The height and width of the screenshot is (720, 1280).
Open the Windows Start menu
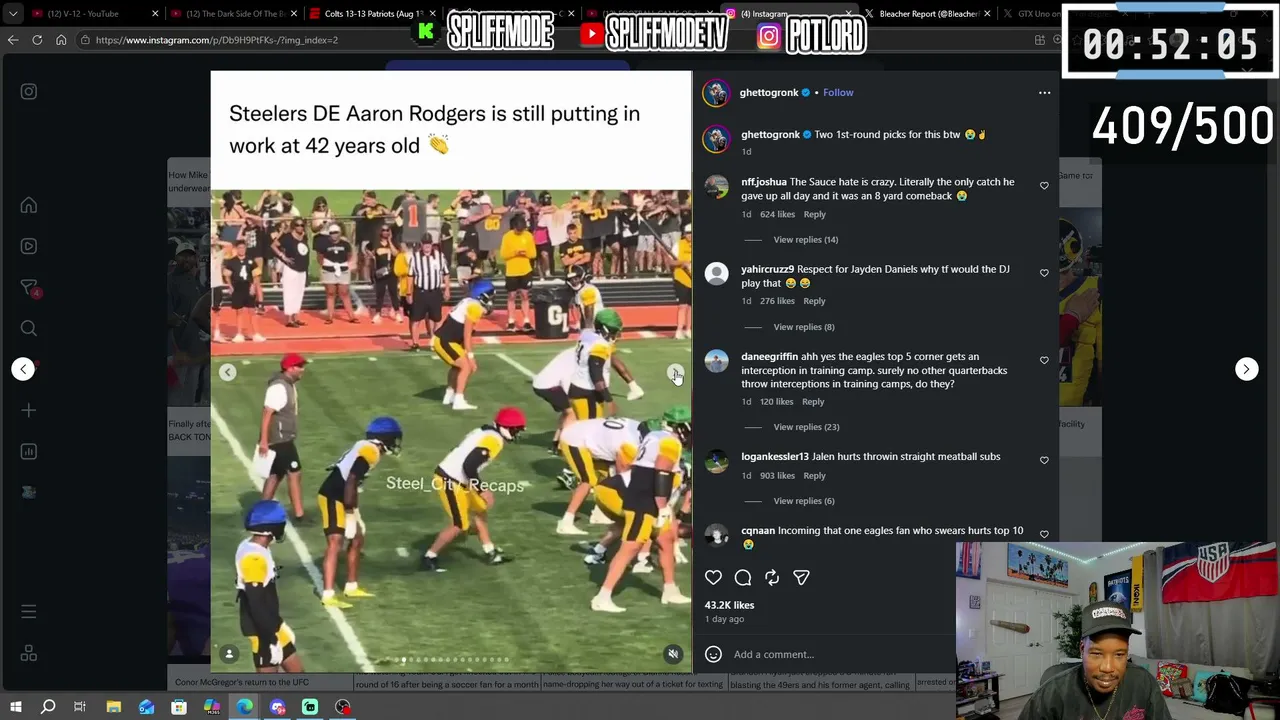[x=15, y=707]
